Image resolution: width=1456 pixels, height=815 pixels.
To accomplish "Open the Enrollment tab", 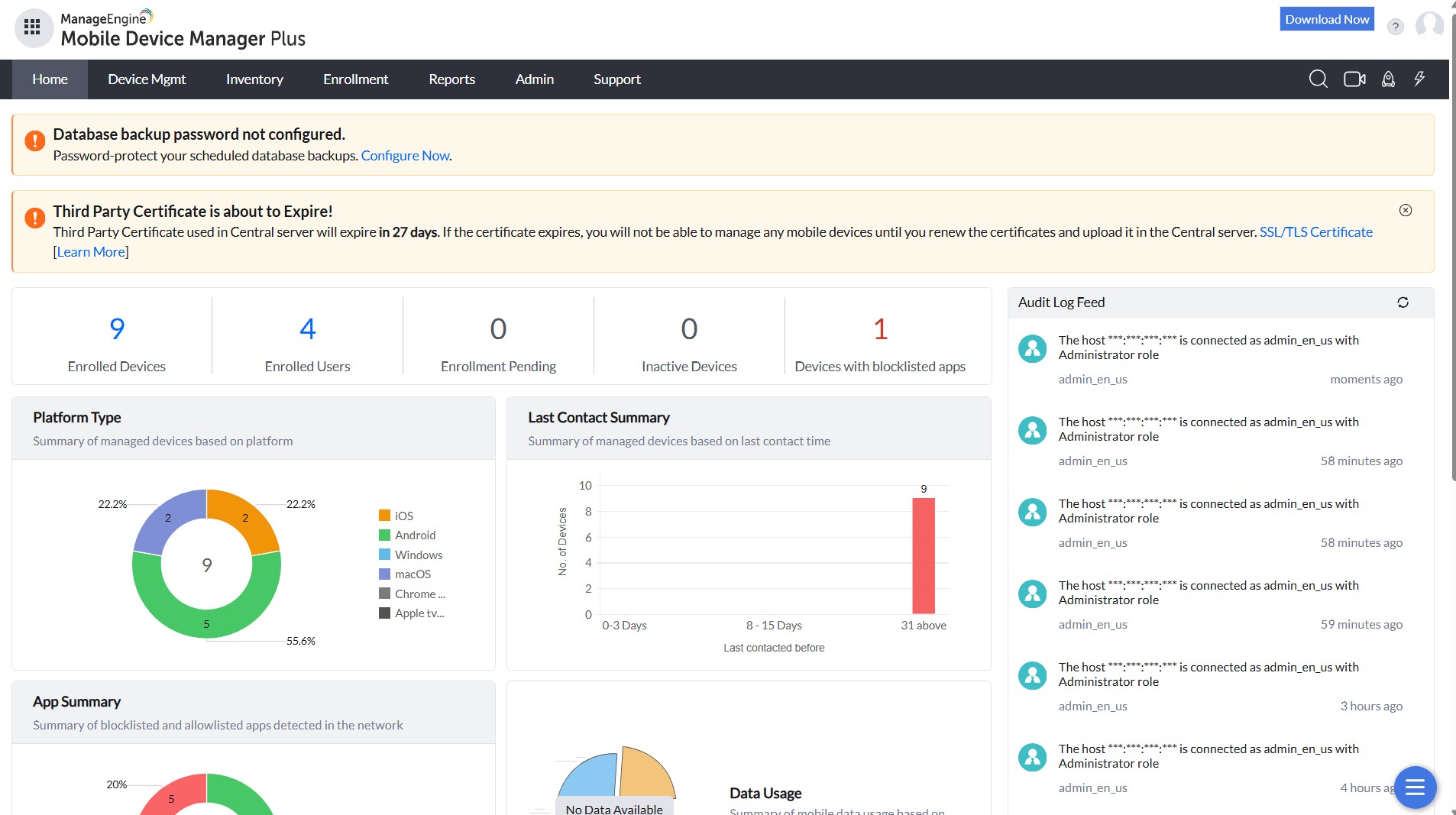I will 355,79.
